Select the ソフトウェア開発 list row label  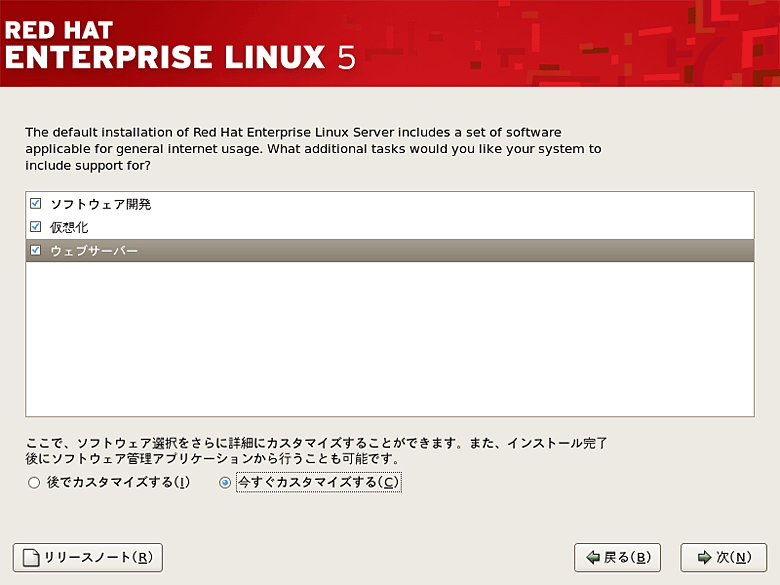(x=101, y=204)
